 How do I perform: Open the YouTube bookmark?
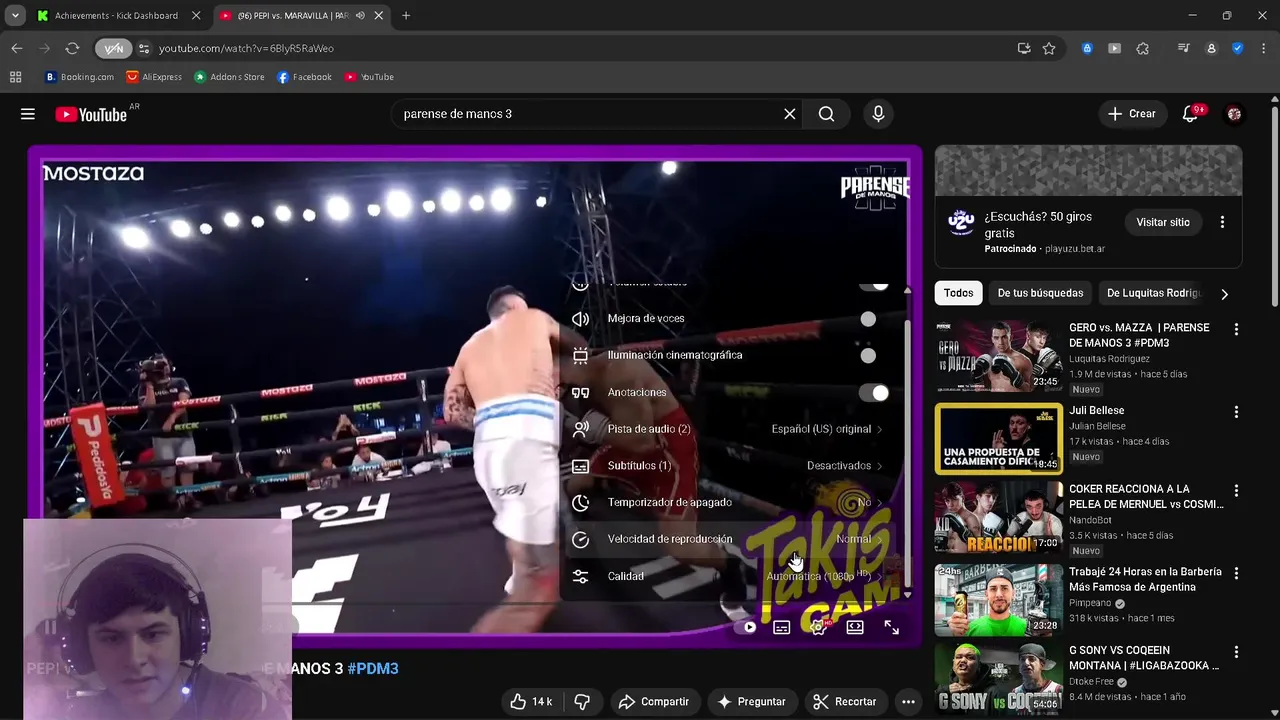[369, 77]
